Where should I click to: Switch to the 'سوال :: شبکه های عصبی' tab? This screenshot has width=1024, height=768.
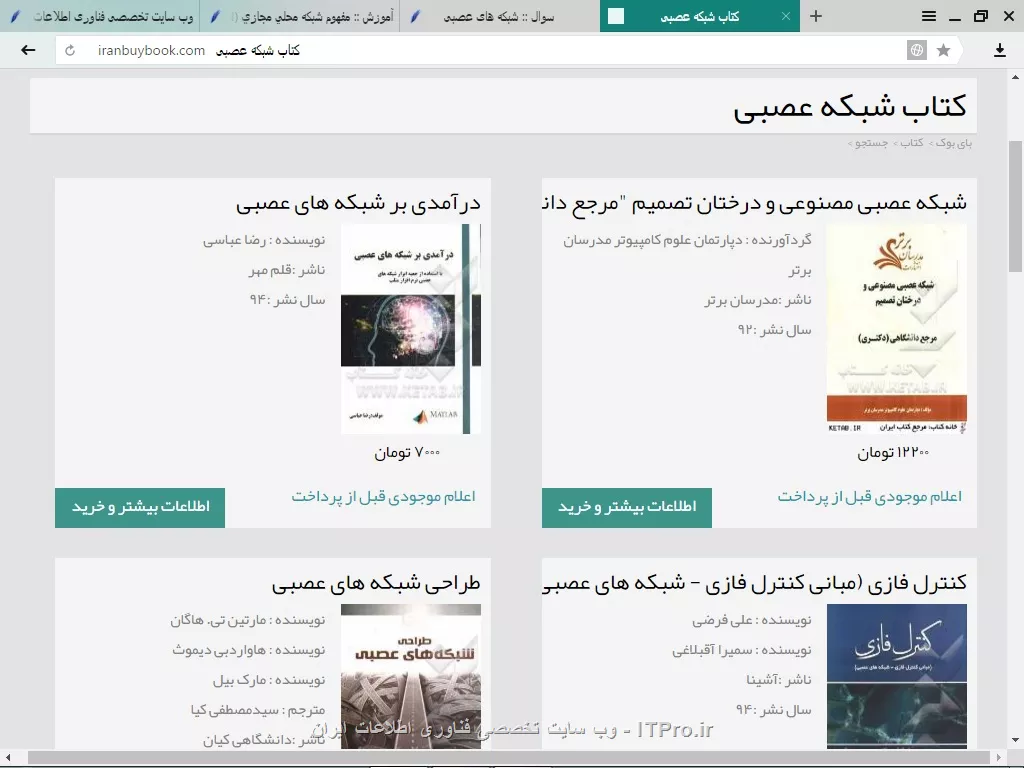pos(500,16)
